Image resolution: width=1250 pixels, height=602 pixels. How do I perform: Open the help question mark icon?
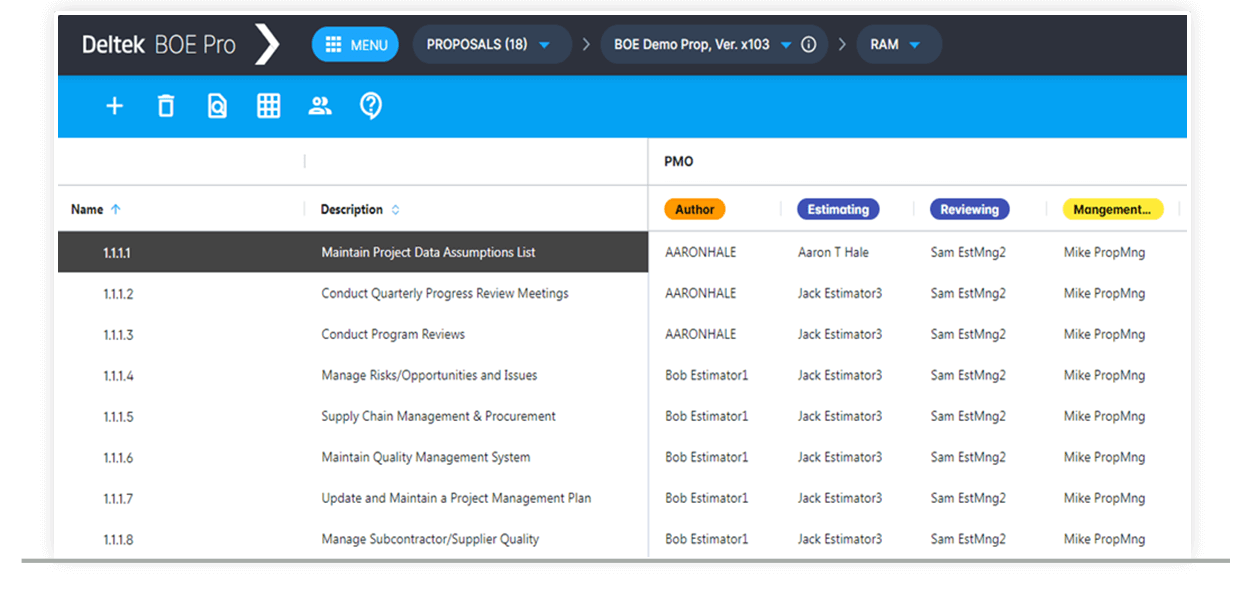pos(371,106)
